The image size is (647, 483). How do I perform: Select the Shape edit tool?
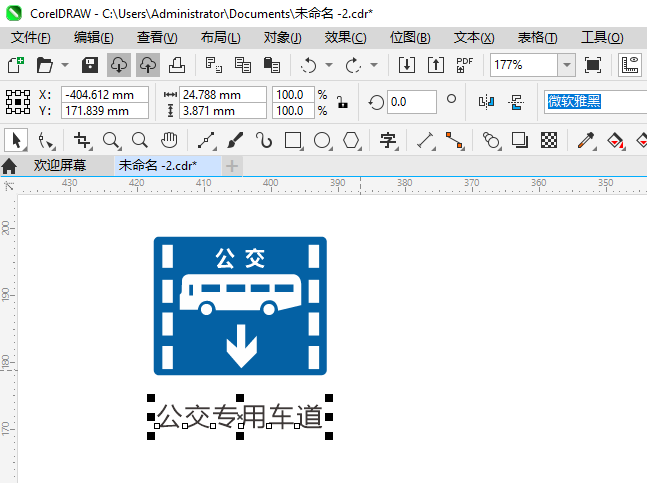coord(45,141)
